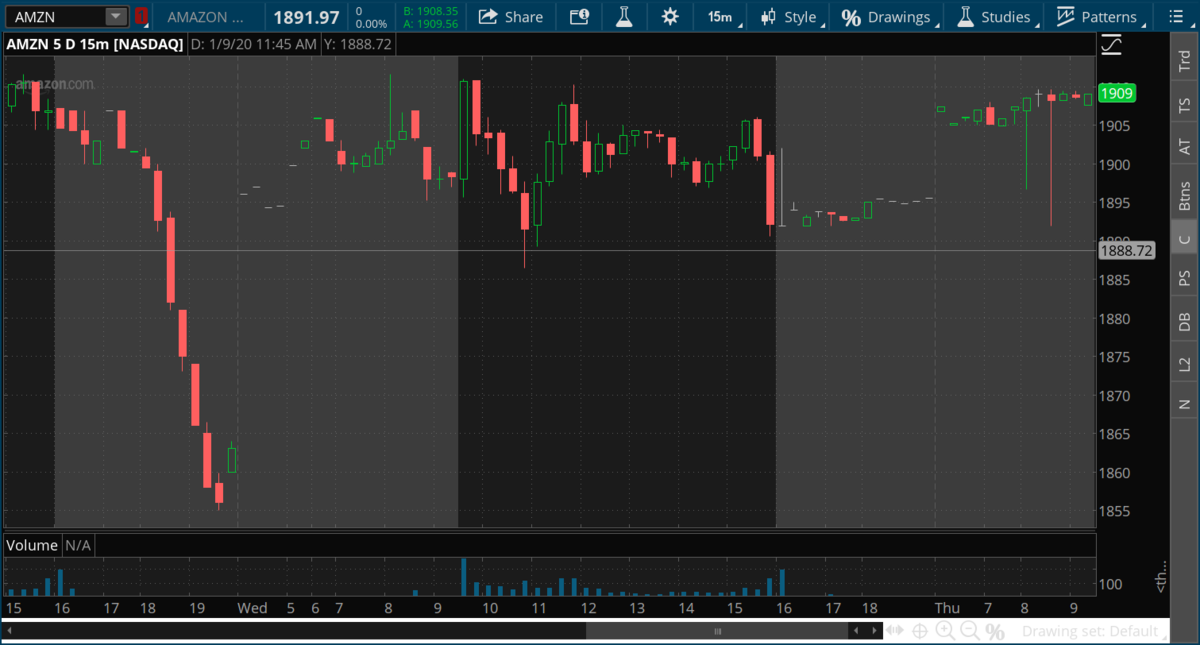Click the Thu label on time axis
Image resolution: width=1200 pixels, height=645 pixels.
(947, 607)
